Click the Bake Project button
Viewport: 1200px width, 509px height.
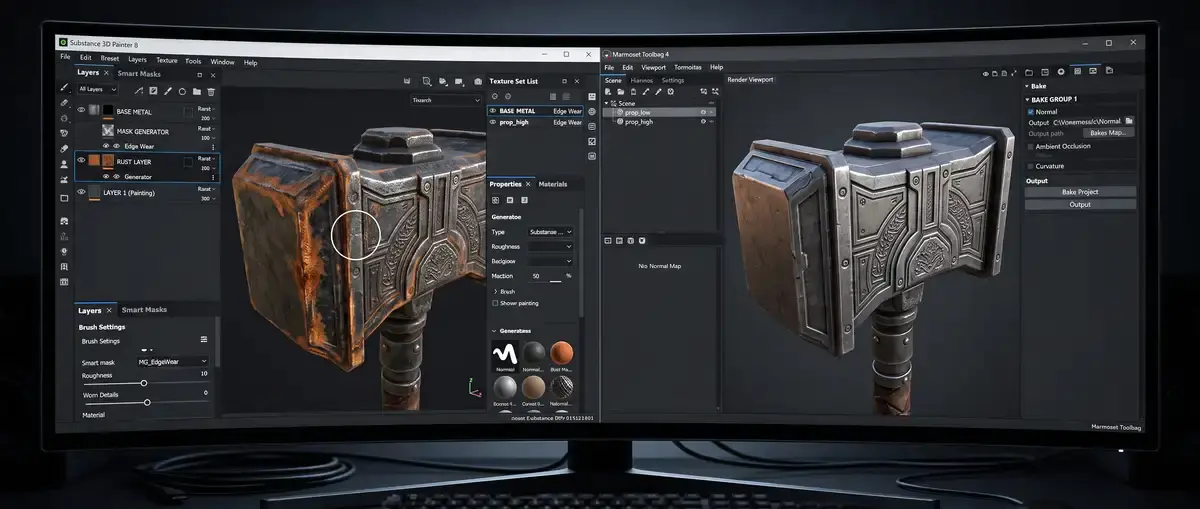1080,192
